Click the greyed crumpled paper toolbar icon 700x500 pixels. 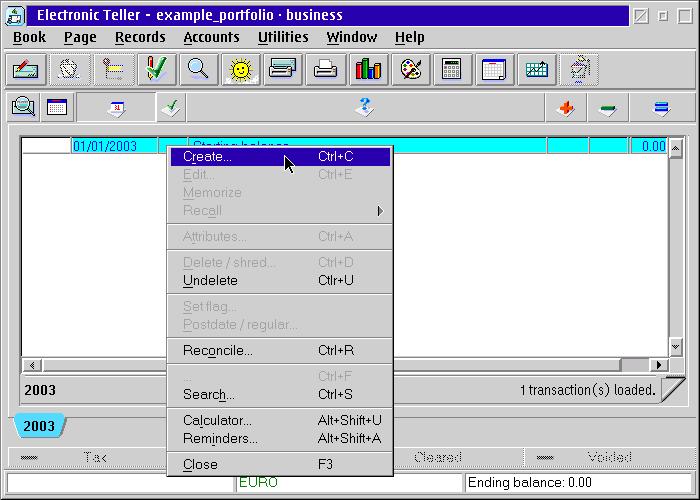coord(69,70)
